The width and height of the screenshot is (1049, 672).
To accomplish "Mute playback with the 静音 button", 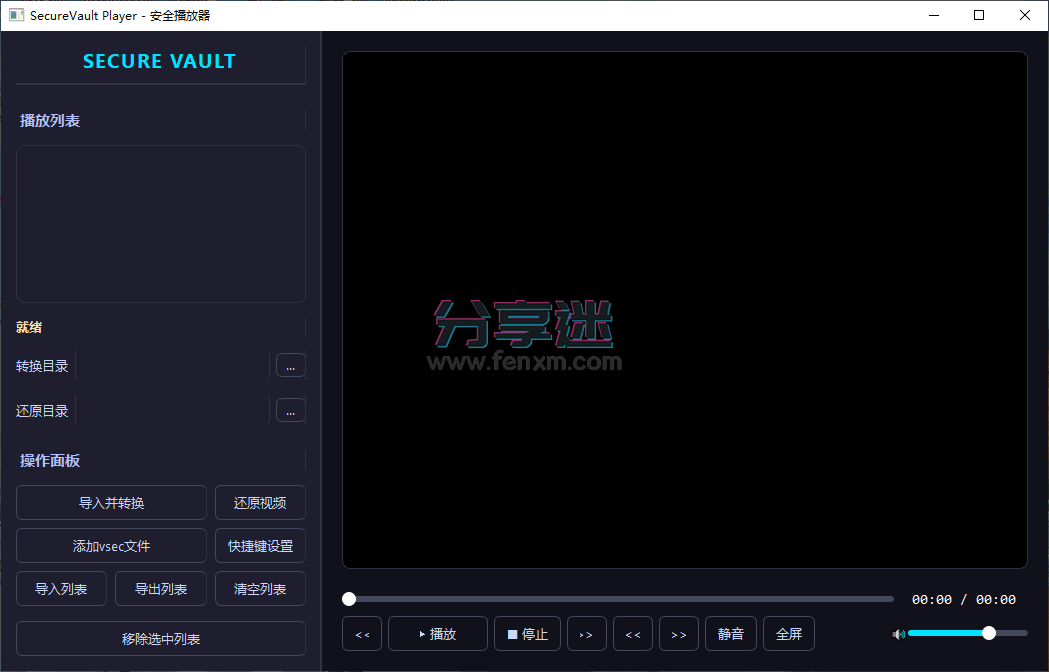I will 731,633.
